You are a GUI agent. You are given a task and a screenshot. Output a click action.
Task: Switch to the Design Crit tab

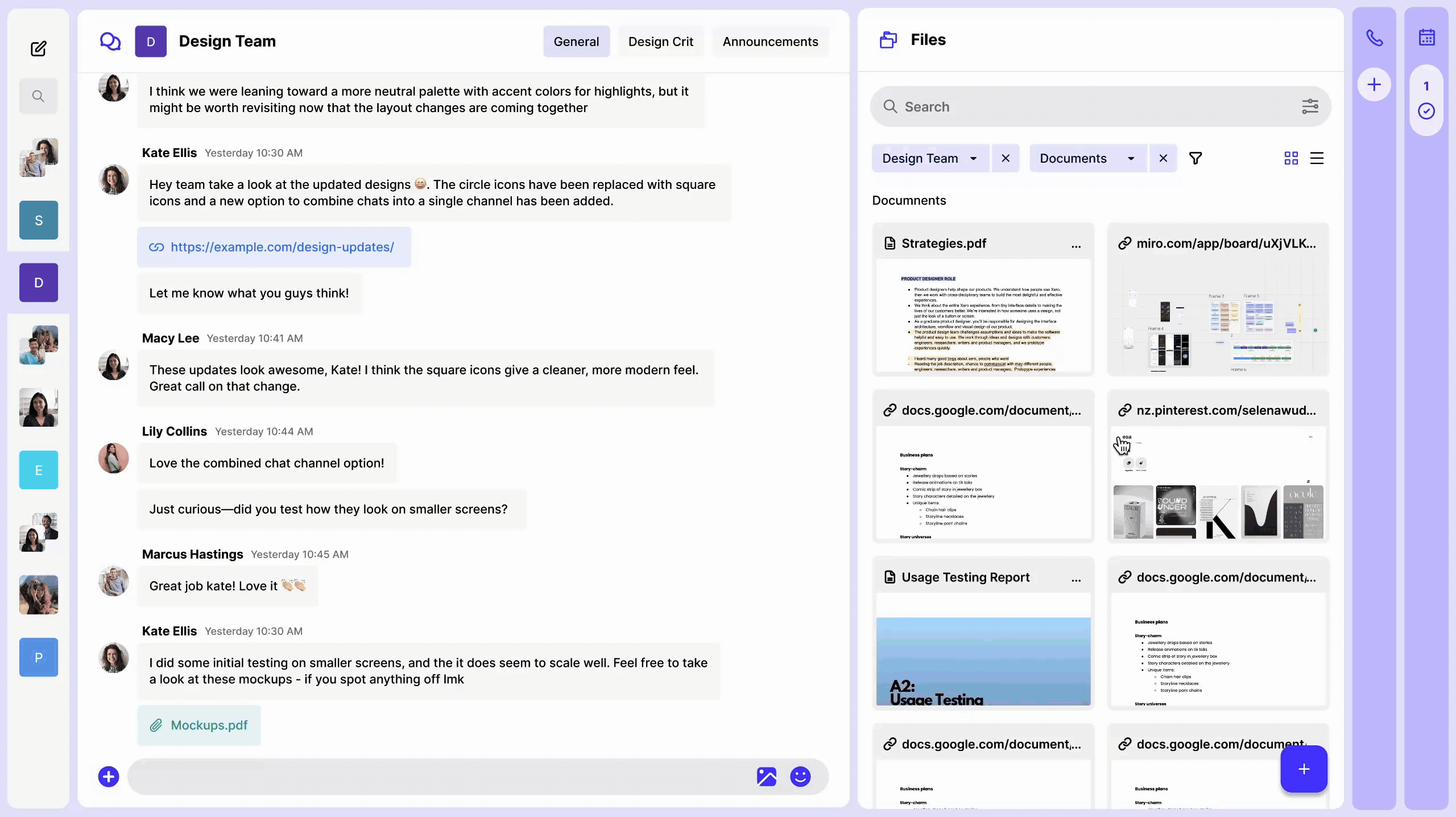660,42
